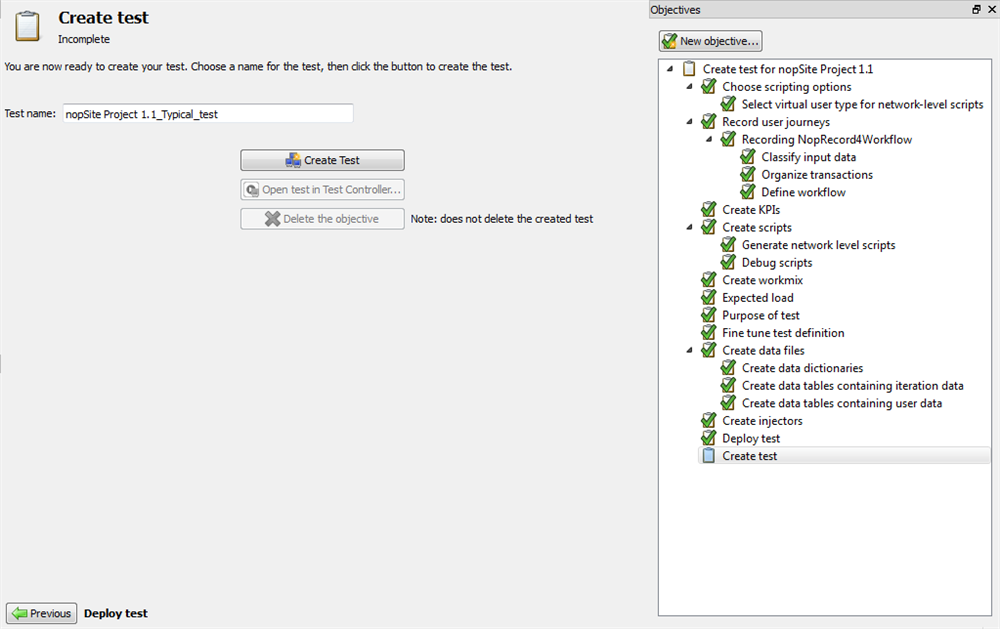The image size is (1000, 629).
Task: Click the clipboard icon beside Create test heading
Action: click(x=27, y=27)
